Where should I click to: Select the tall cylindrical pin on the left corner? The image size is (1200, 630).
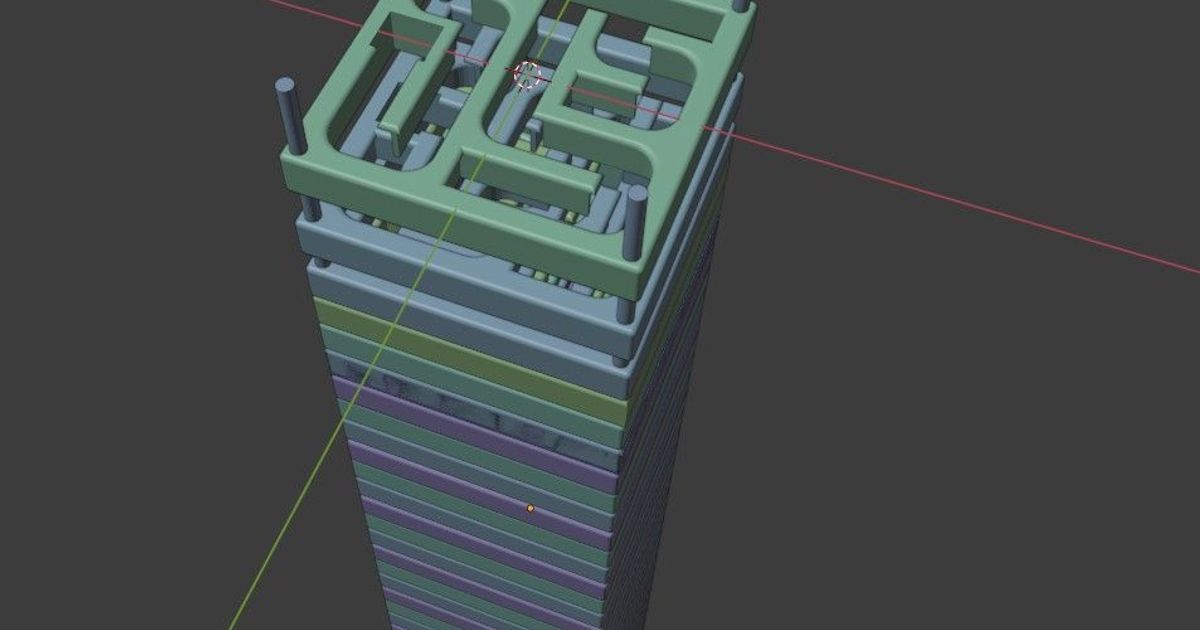click(x=287, y=120)
